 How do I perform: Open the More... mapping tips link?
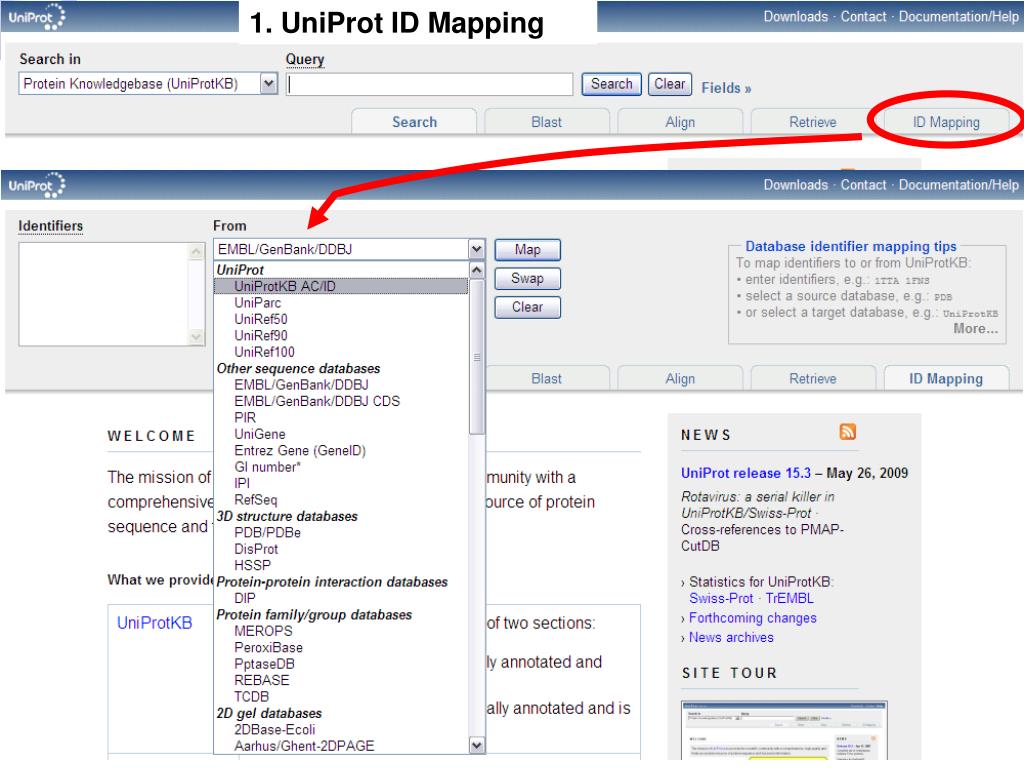tap(975, 328)
